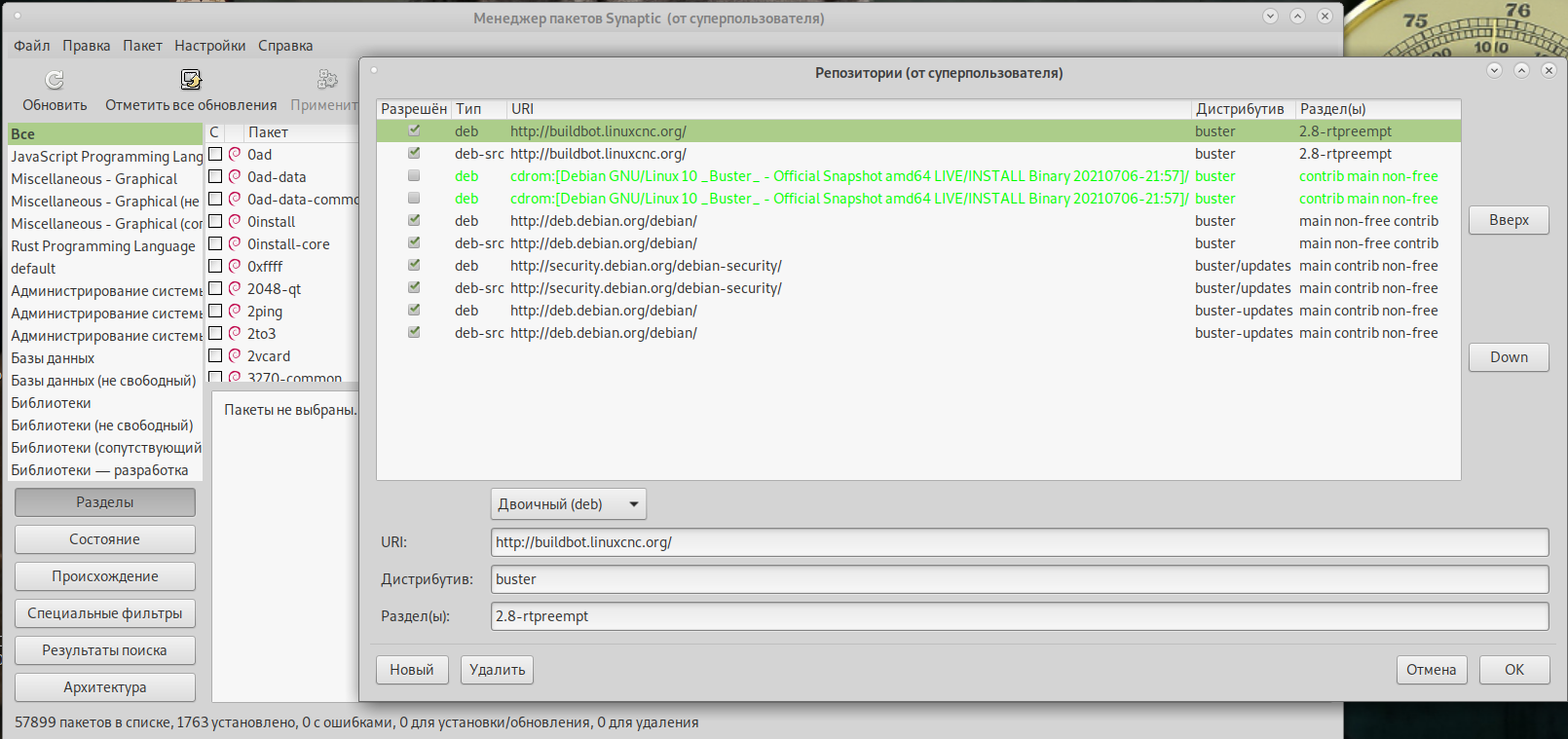This screenshot has width=1568, height=739.
Task: Uncheck deb deb.debian.org buster main non-free contrib
Action: click(x=414, y=220)
